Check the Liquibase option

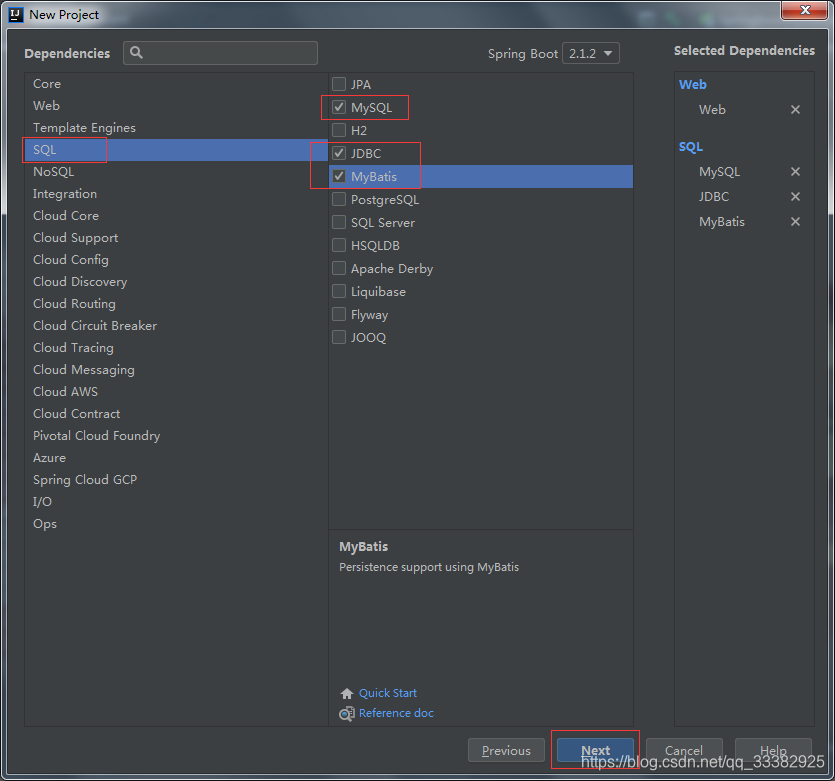pos(339,291)
